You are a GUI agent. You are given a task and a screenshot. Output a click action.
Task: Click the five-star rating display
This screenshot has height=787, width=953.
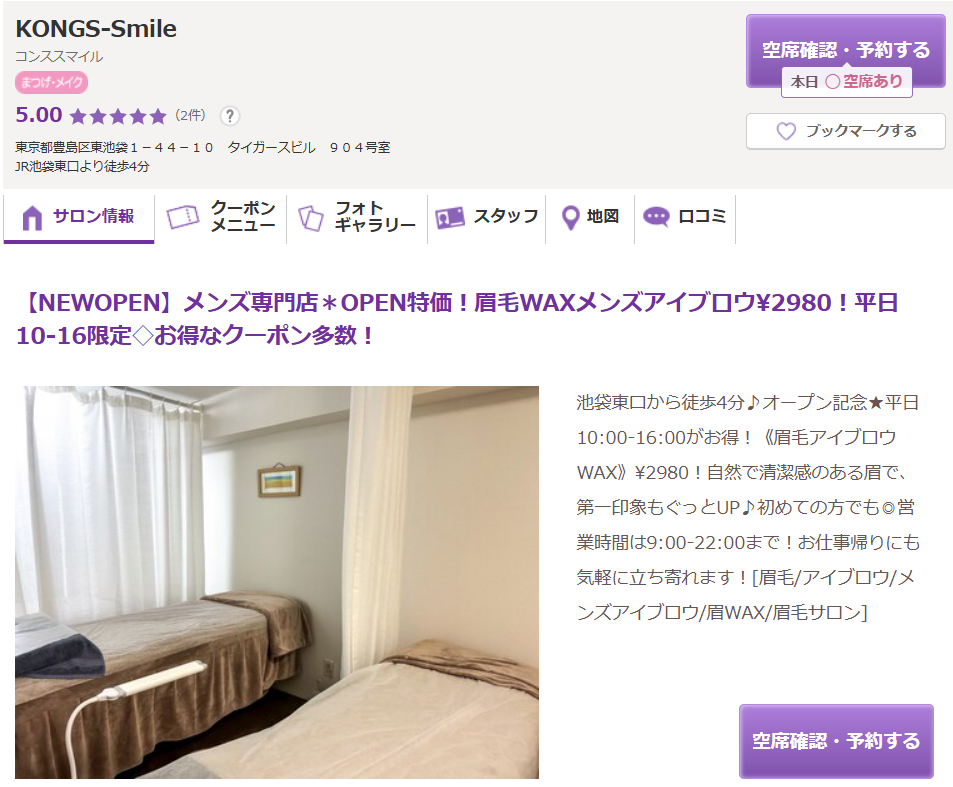click(117, 115)
